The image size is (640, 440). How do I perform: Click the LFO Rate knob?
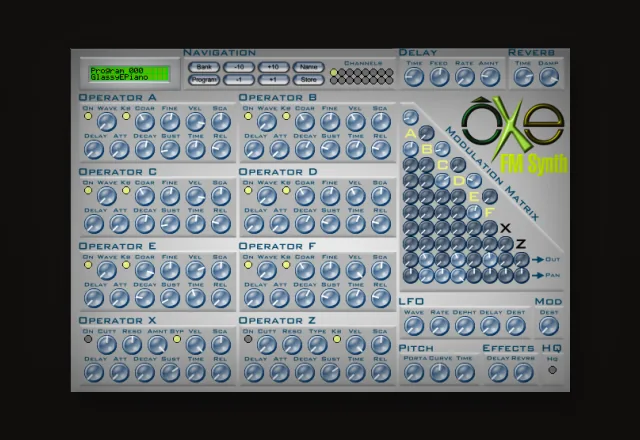[x=439, y=326]
